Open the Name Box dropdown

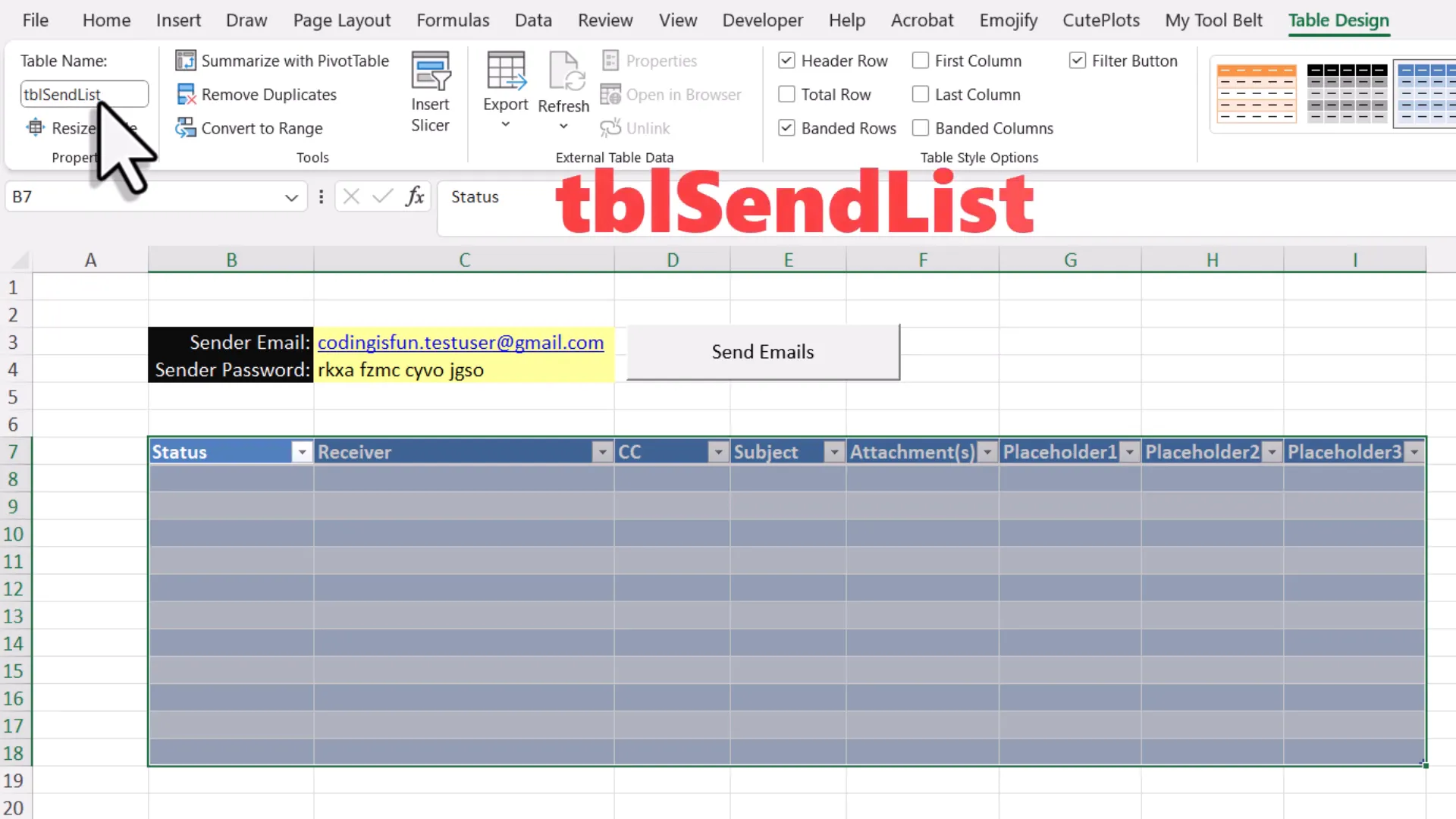(291, 196)
